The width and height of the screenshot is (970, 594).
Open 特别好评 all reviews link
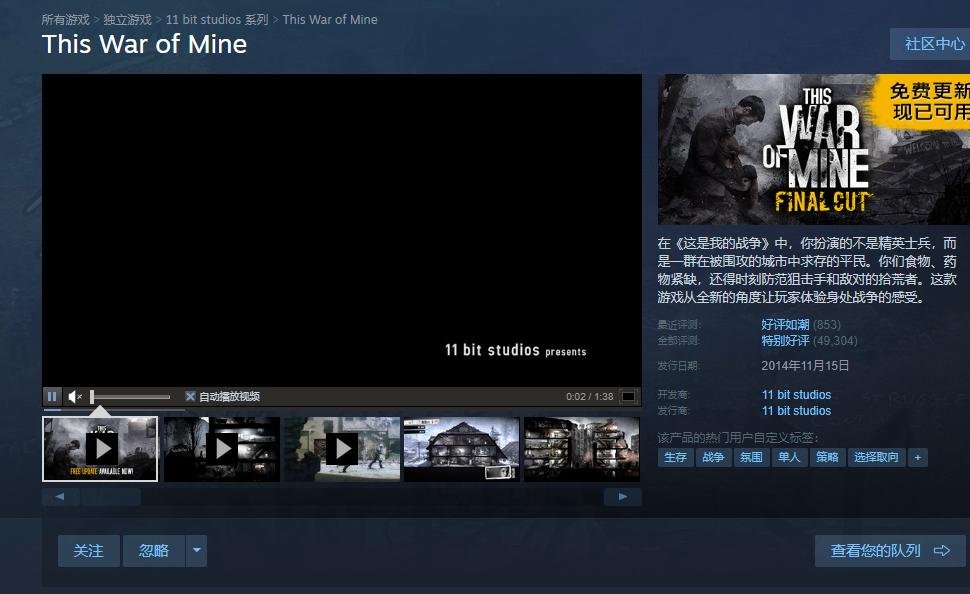click(x=785, y=340)
